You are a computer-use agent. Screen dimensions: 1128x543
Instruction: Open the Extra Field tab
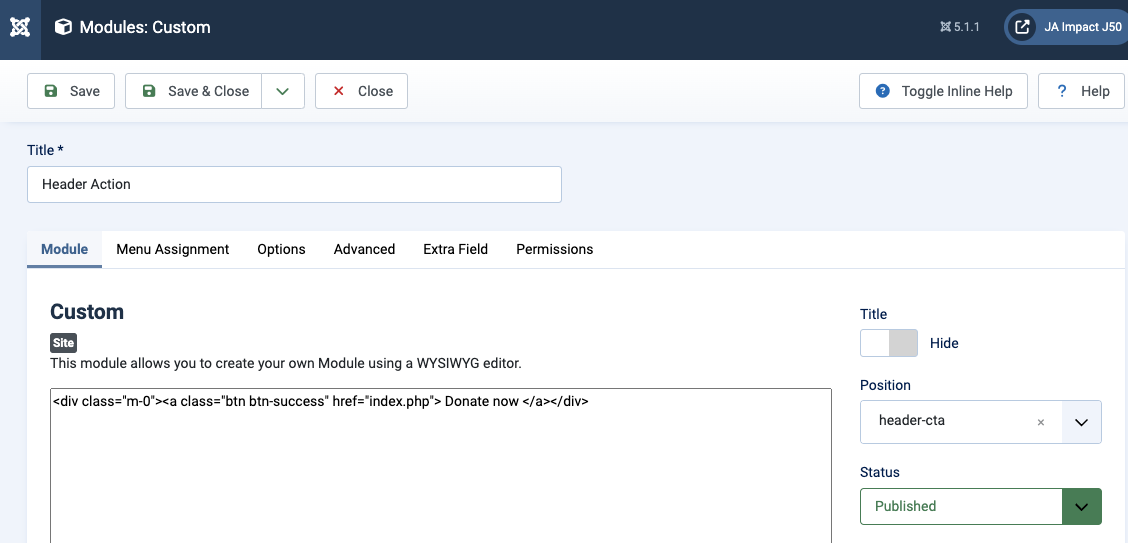[x=455, y=249]
